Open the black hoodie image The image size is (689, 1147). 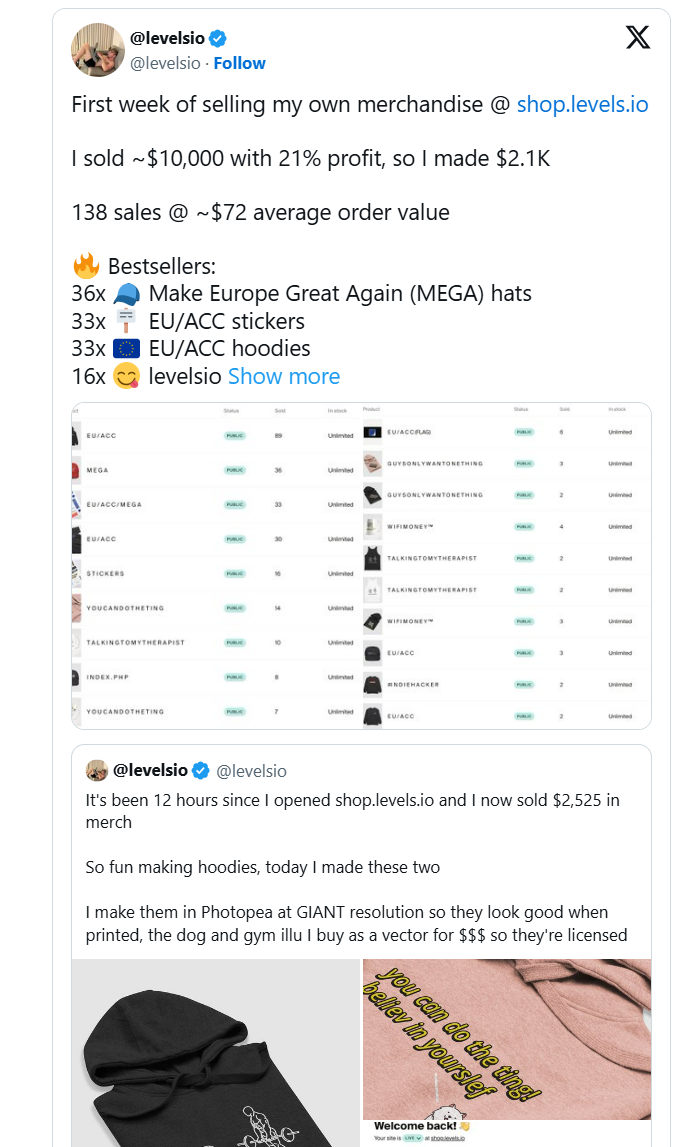215,1053
